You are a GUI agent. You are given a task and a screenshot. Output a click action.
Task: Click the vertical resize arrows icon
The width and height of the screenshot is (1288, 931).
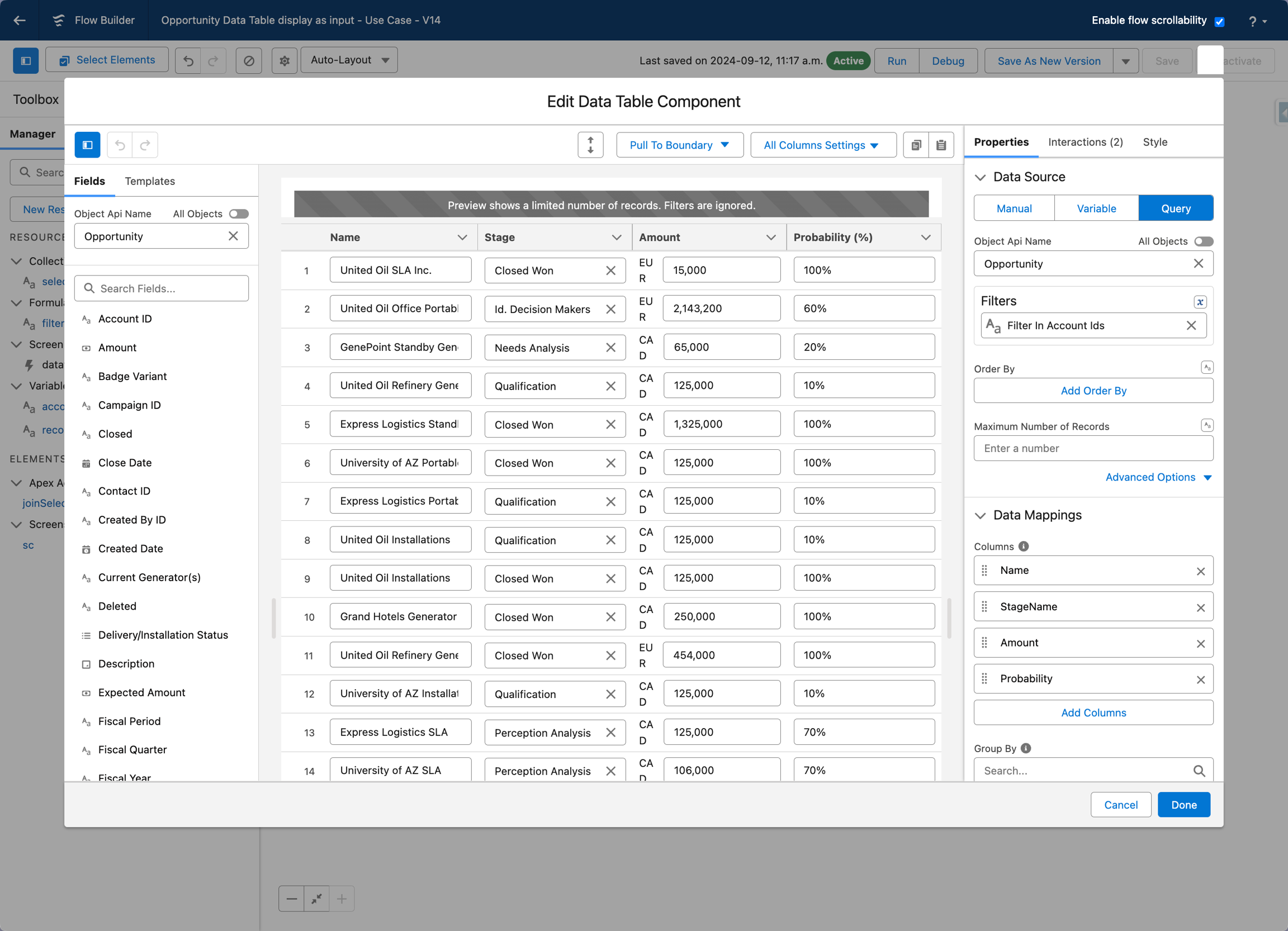pos(590,145)
